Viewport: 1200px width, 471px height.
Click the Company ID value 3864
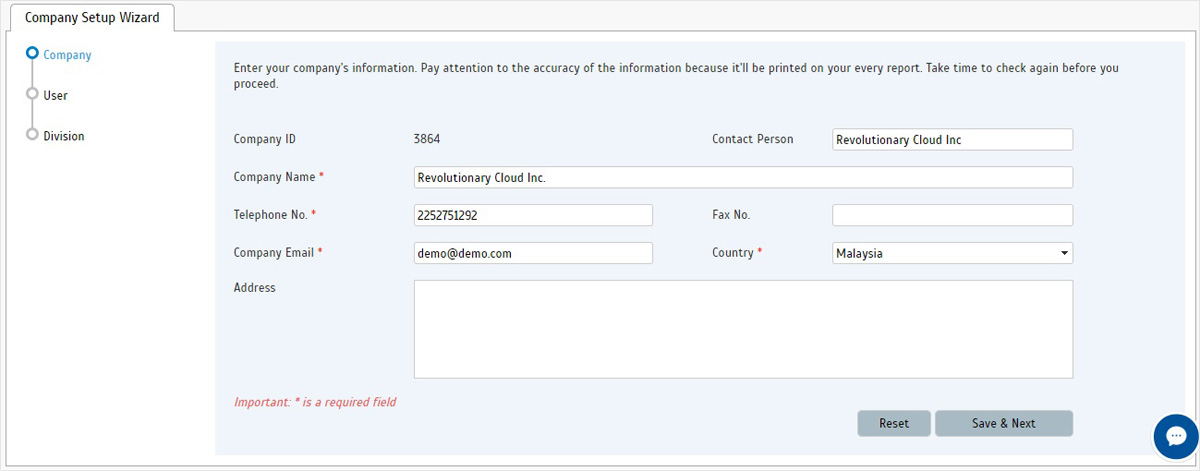(427, 139)
